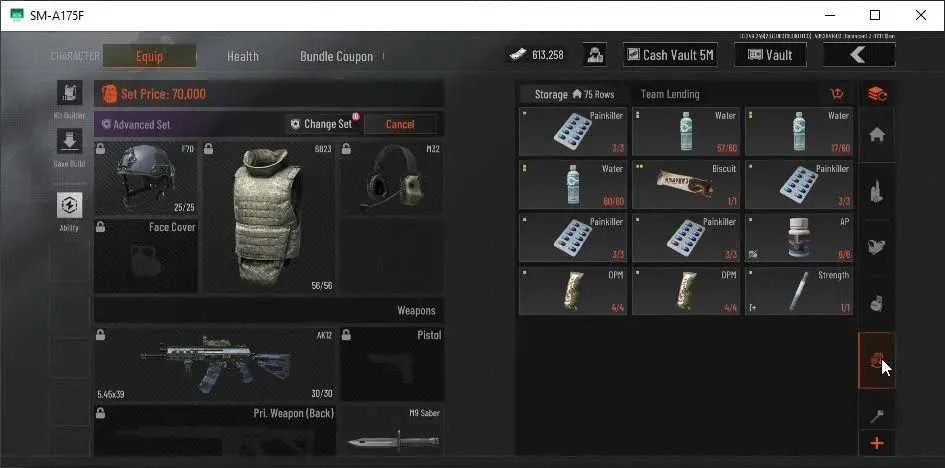The image size is (945, 468).
Task: Click the orange Set Price vest icon
Action: (x=109, y=93)
